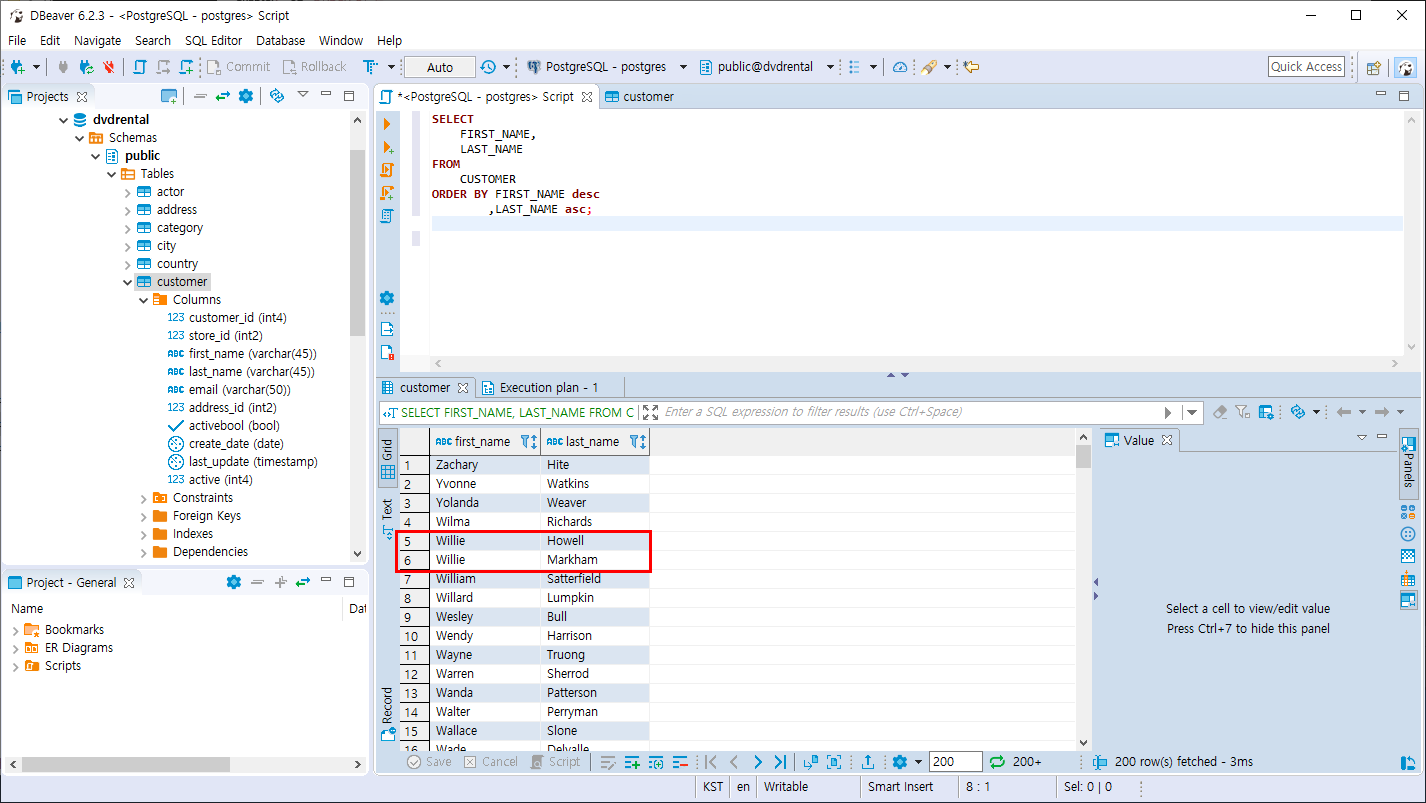The width and height of the screenshot is (1426, 803).
Task: Click Save button in results toolbar
Action: [x=430, y=762]
